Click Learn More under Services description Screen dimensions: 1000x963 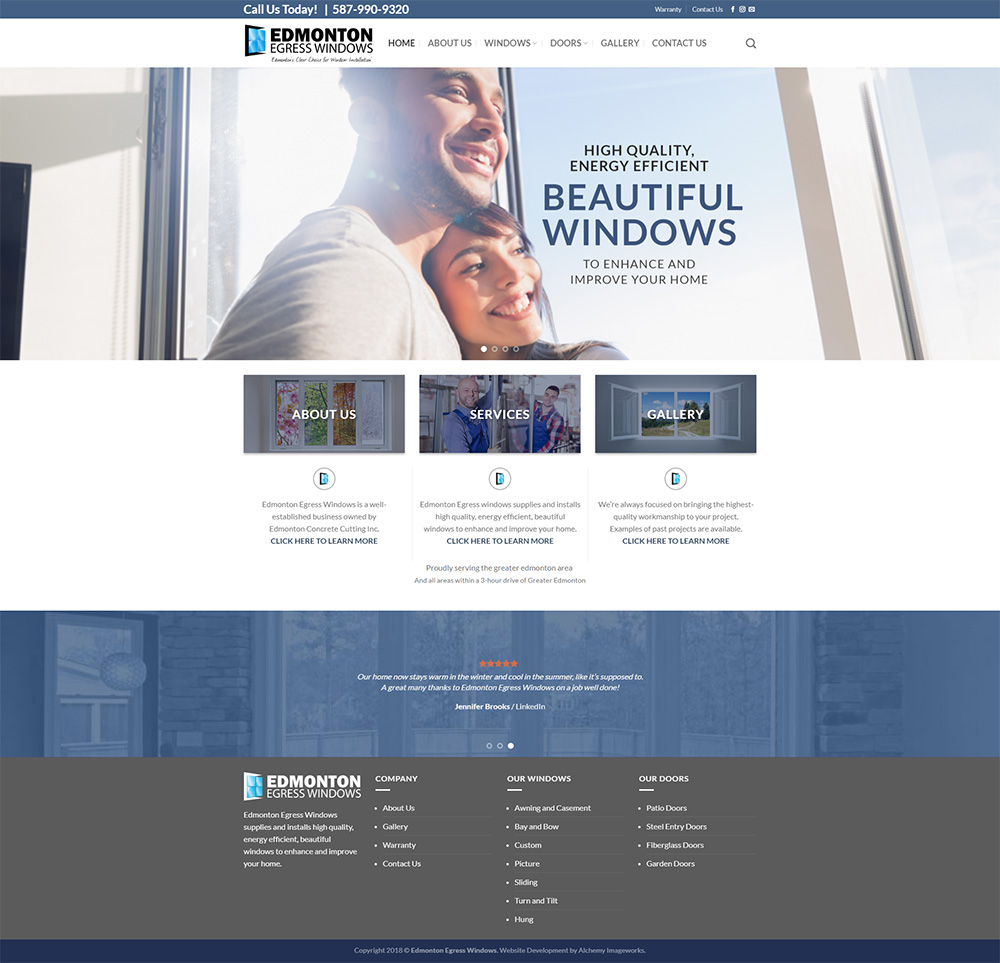coord(500,541)
